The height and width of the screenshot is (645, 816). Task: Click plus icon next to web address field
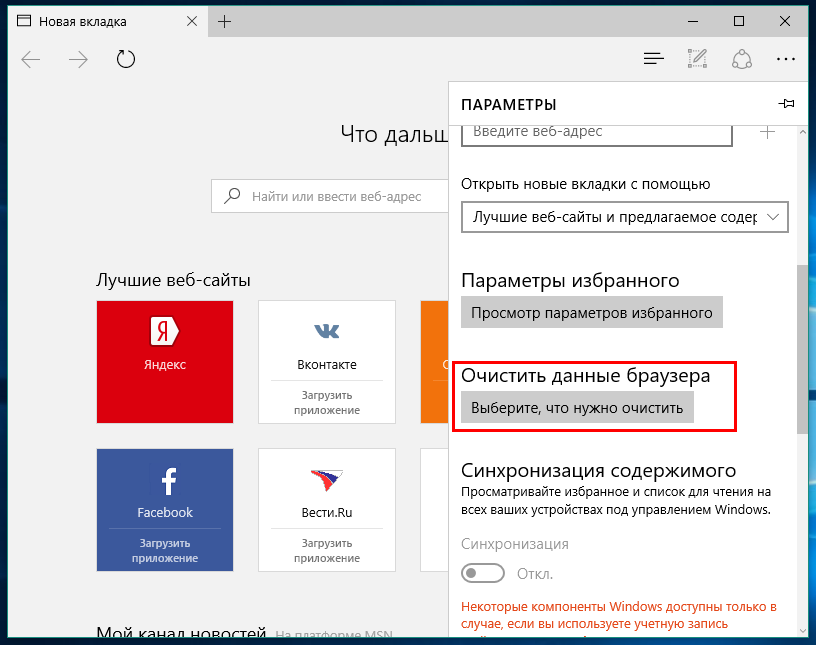[x=768, y=132]
